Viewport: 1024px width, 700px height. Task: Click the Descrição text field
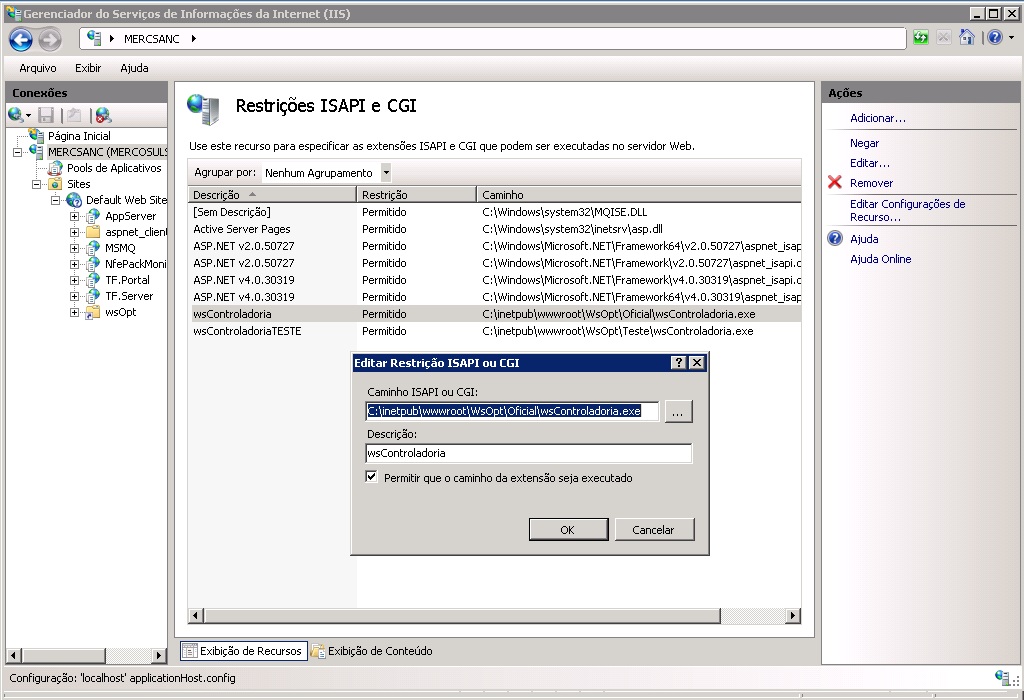point(528,453)
